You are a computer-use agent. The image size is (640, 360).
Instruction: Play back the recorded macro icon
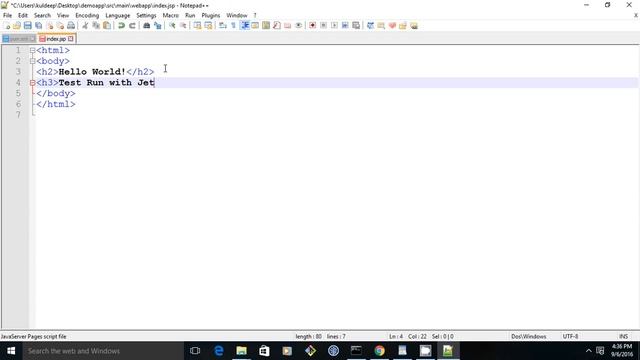(334, 26)
